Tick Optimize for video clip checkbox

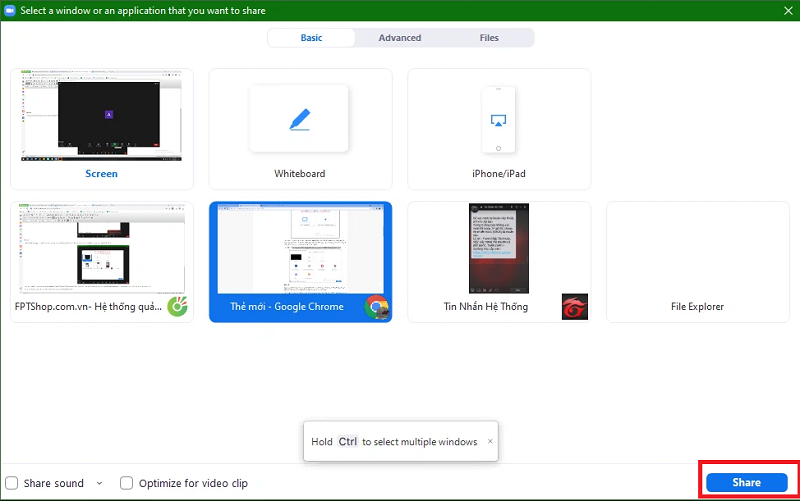[x=126, y=483]
